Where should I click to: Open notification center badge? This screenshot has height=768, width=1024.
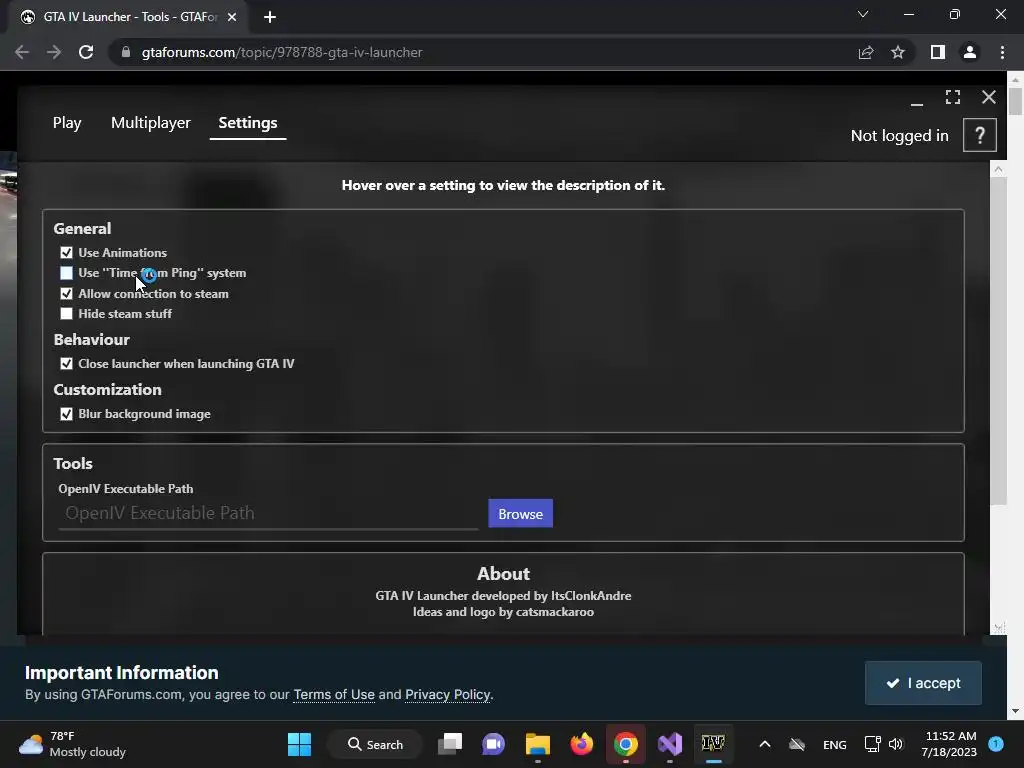tap(996, 744)
